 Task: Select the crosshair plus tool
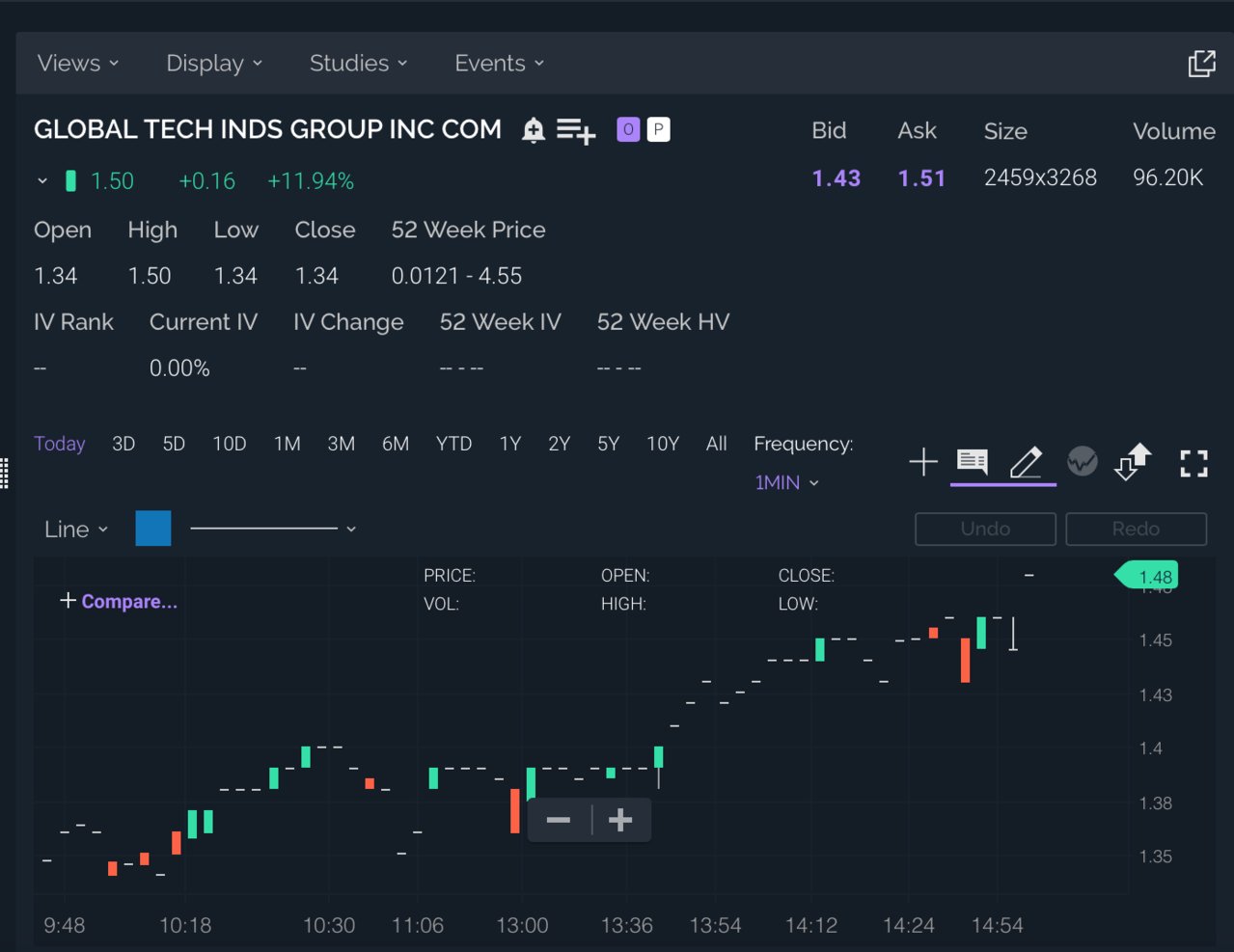point(923,462)
